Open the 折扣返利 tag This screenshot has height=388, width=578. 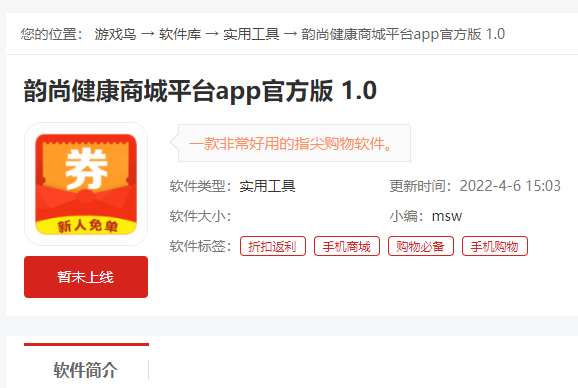point(273,246)
